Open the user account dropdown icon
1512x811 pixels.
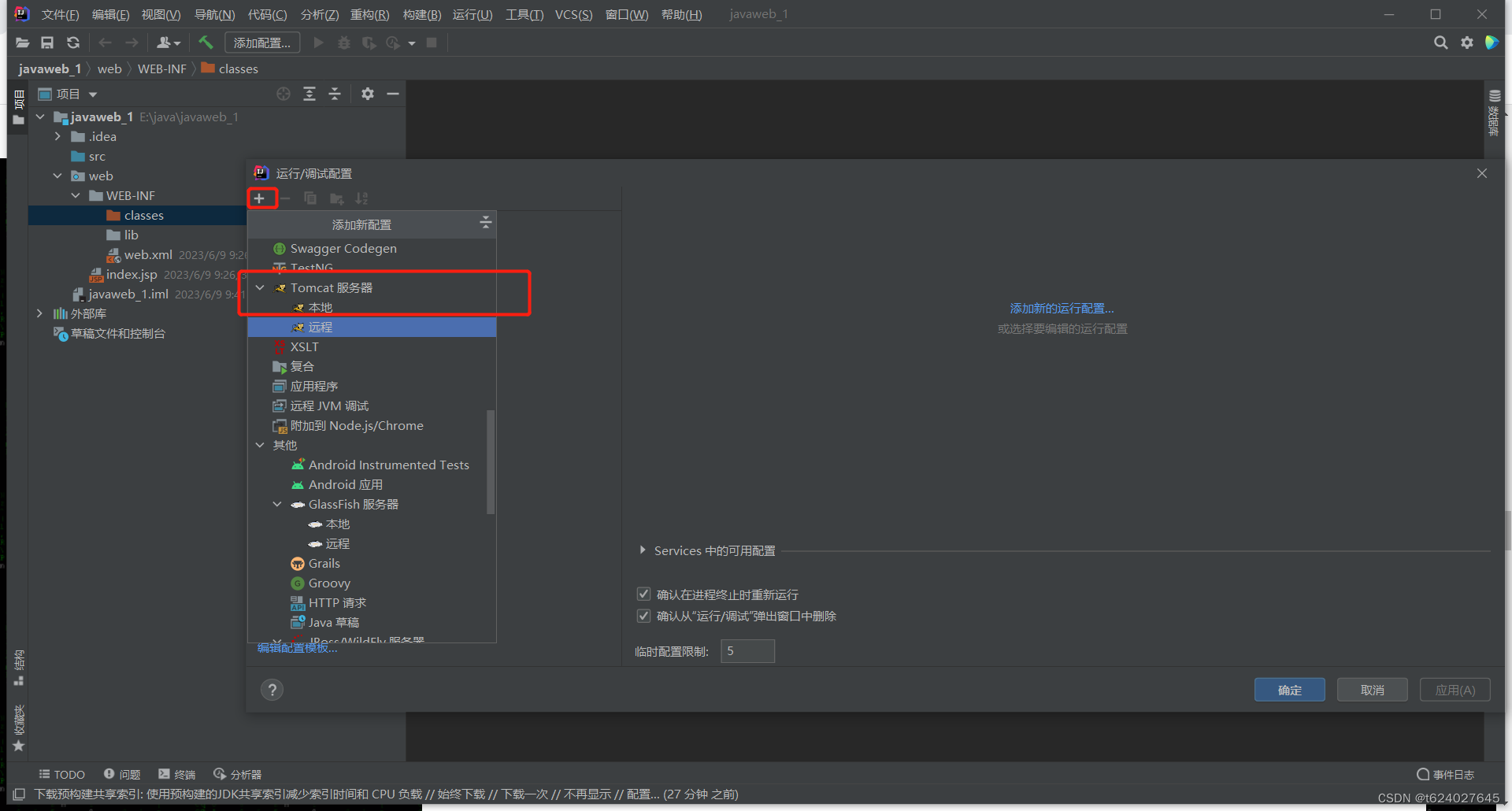point(169,43)
